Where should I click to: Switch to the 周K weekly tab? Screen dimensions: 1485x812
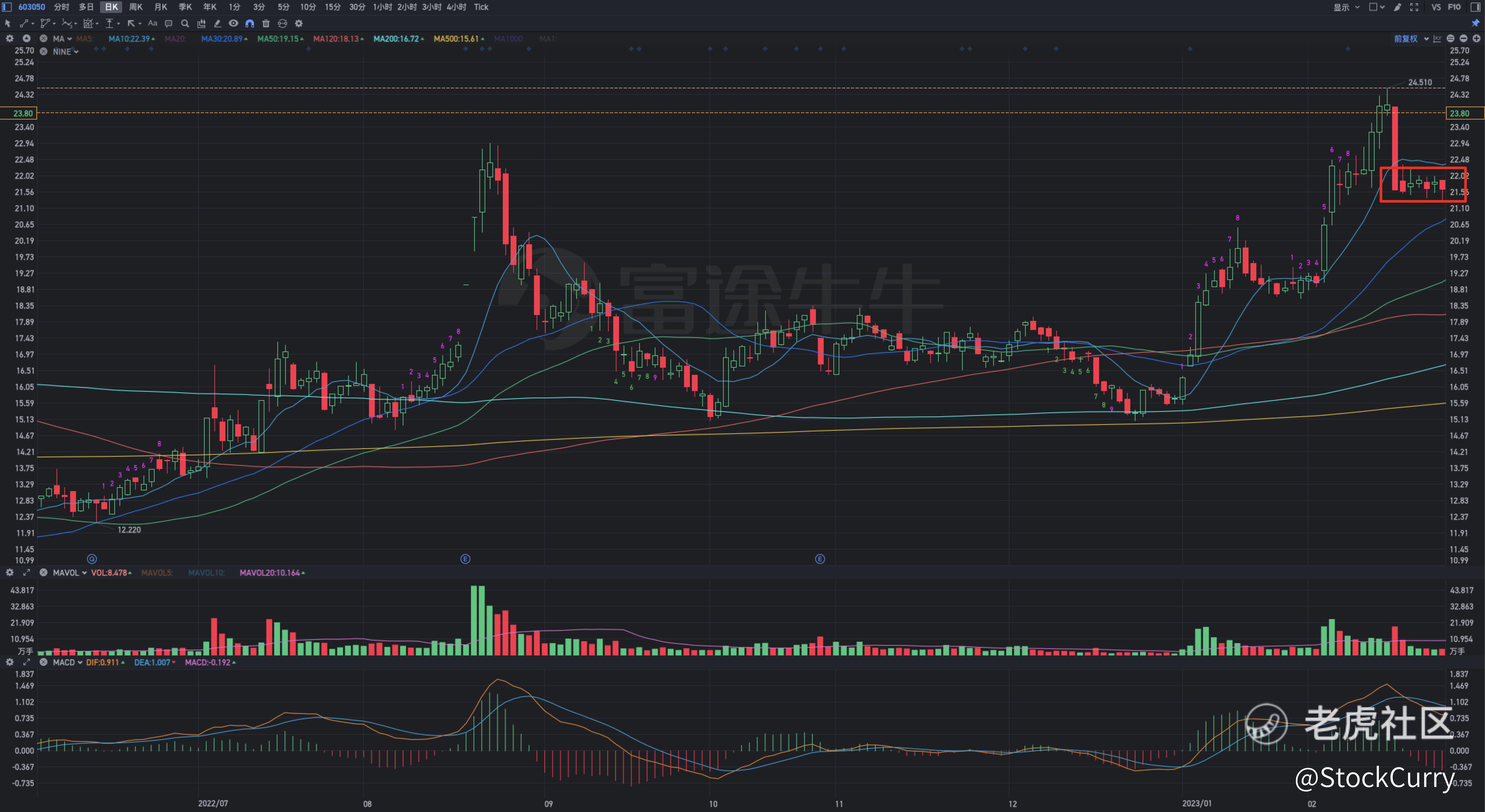pyautogui.click(x=135, y=7)
